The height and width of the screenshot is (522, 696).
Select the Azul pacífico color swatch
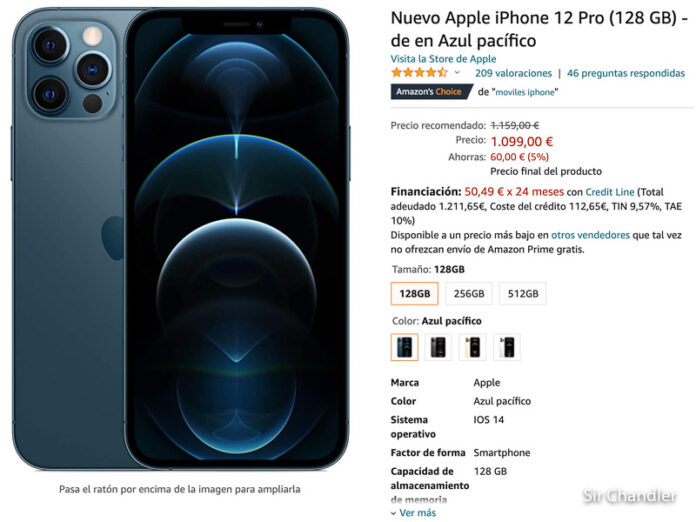coord(404,347)
